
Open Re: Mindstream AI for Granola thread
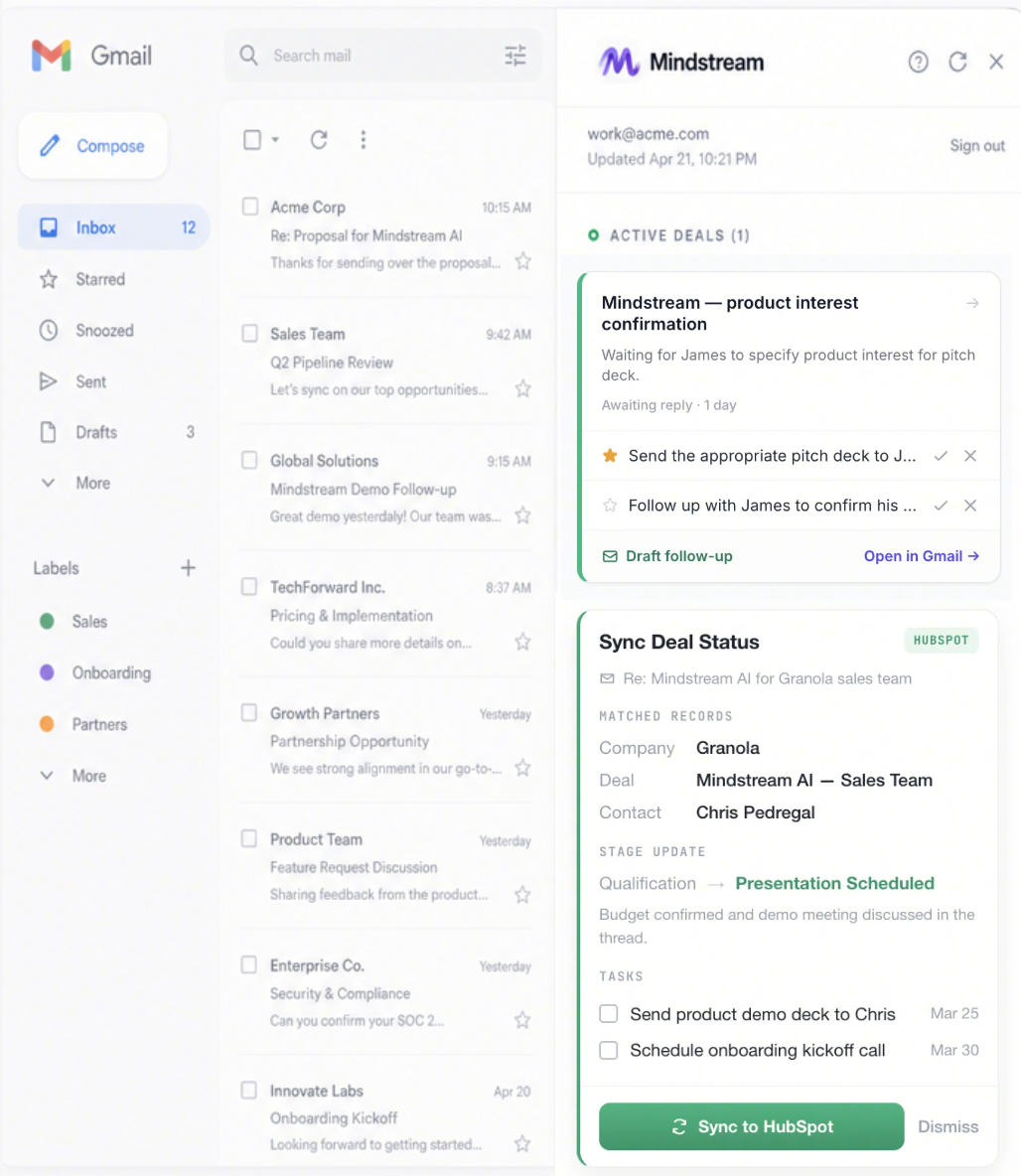coord(756,678)
